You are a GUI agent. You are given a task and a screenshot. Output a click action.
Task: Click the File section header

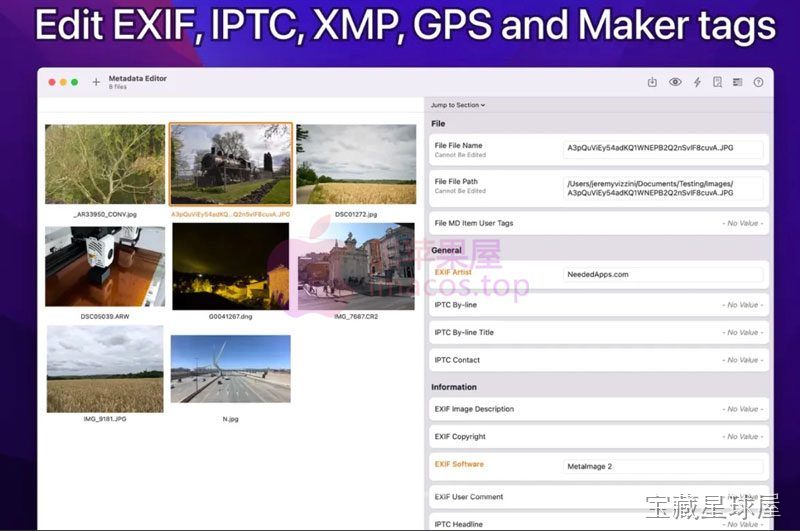tap(438, 123)
